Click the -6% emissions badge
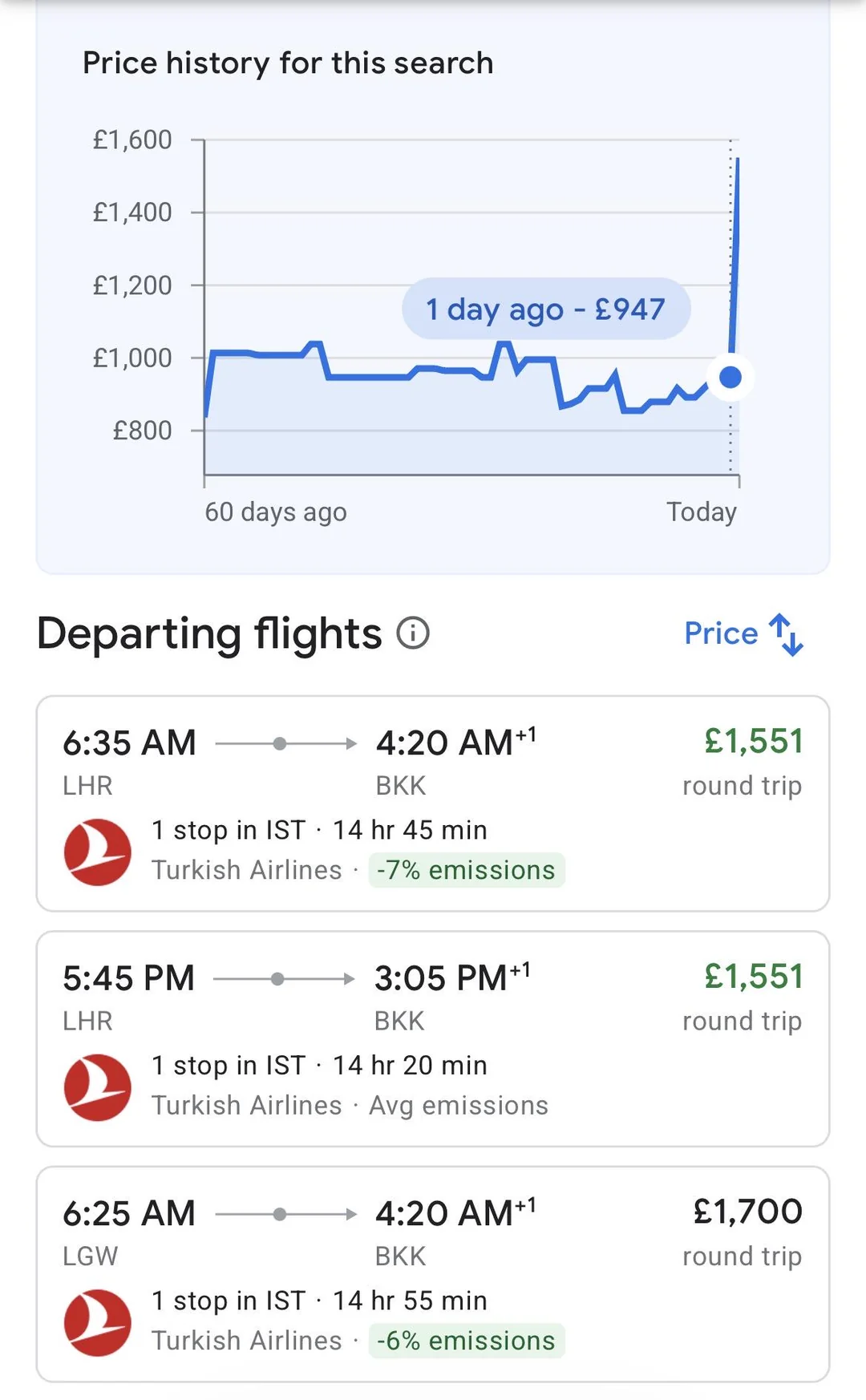Viewport: 866px width, 1400px height. 467,1341
